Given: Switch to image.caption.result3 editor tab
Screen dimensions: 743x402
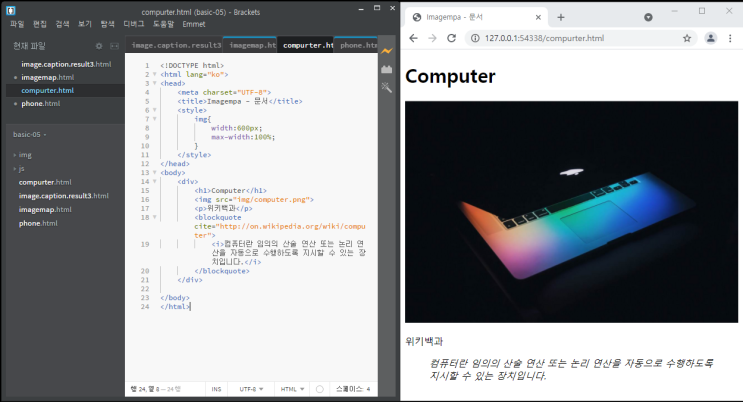Looking at the screenshot, I should click(174, 46).
